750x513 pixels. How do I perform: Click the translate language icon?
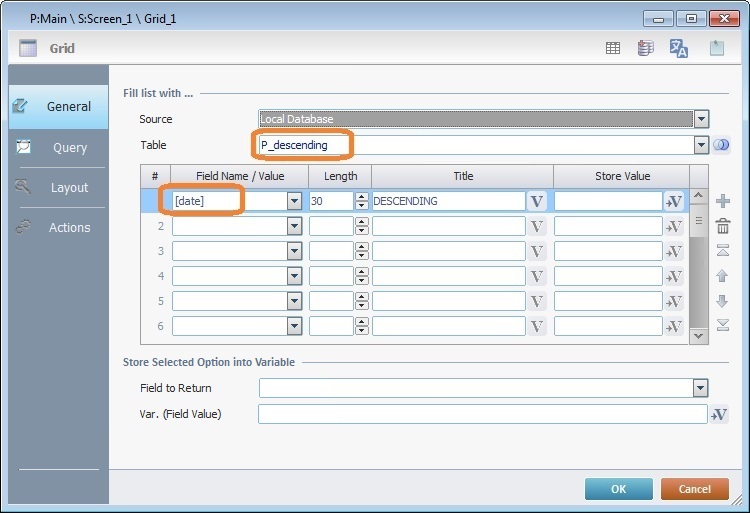[679, 48]
